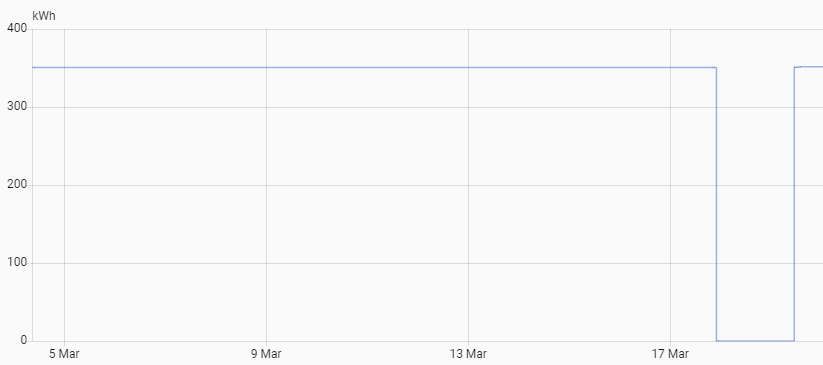The image size is (823, 365).
Task: Click the blue line at the 17 Mar gridline
Action: pos(670,67)
